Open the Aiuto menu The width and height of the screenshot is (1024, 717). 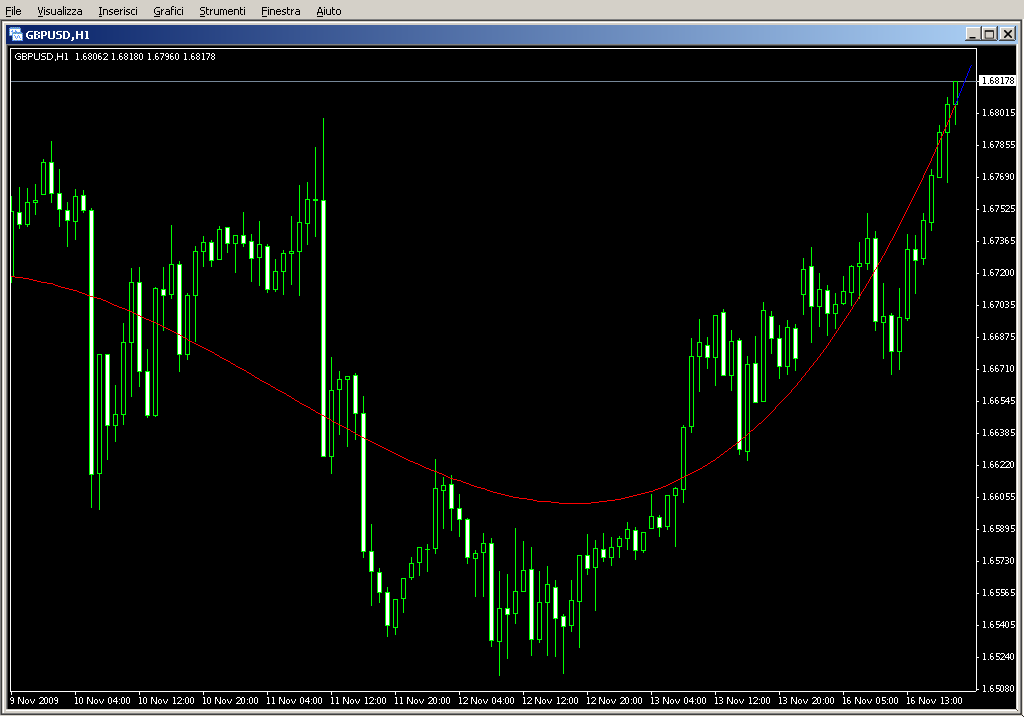[x=329, y=11]
